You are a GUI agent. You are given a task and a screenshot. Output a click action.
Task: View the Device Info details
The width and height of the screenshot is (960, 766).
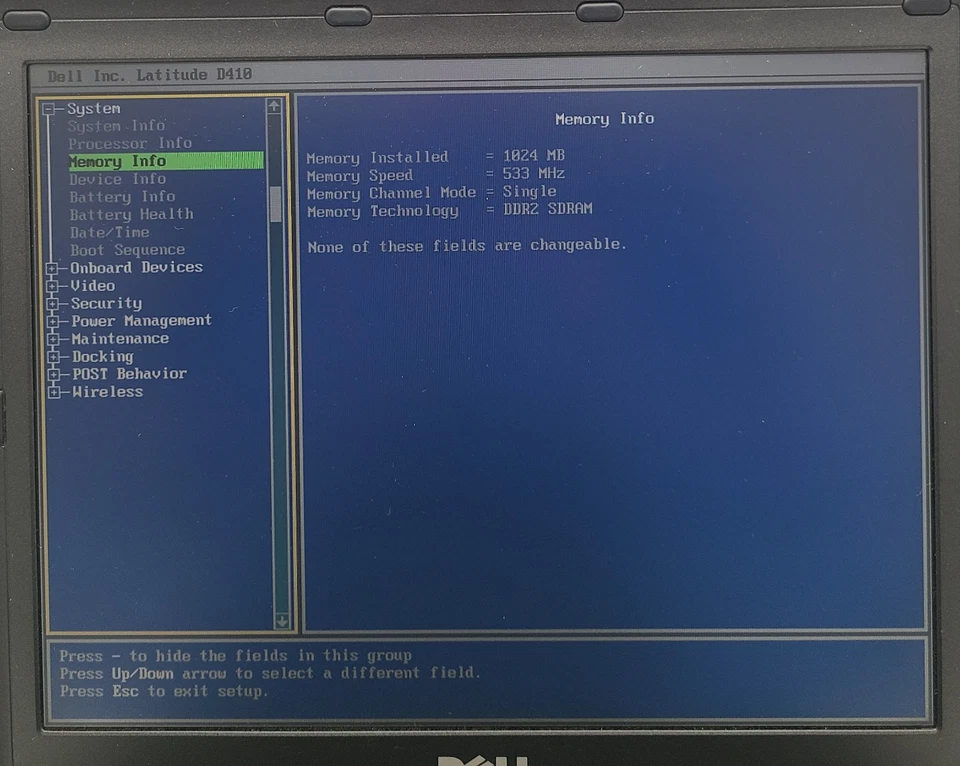(x=117, y=178)
